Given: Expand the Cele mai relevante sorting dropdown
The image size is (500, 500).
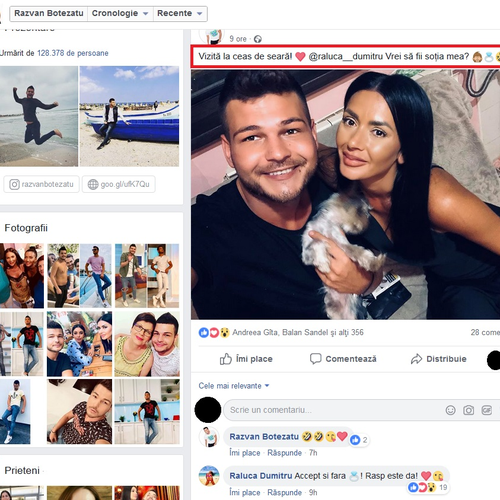Looking at the screenshot, I should [234, 386].
